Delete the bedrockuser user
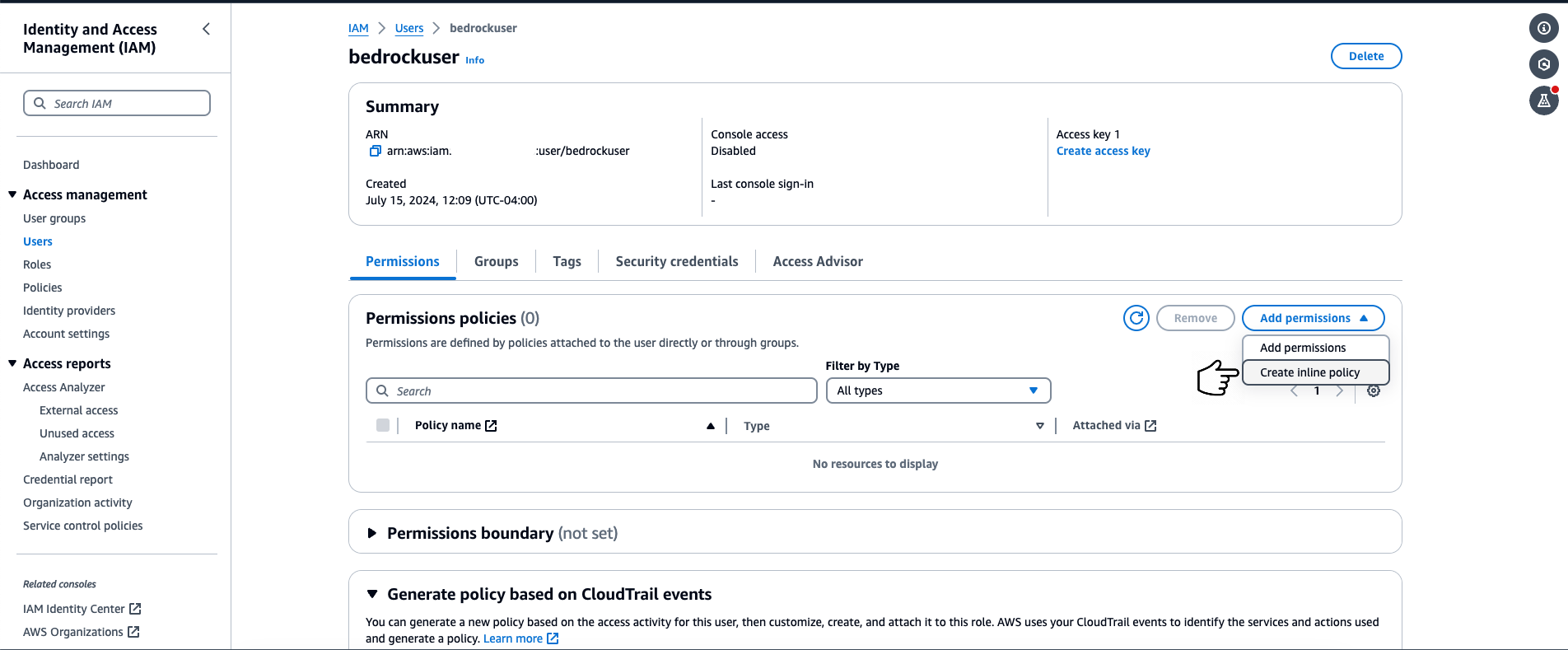Viewport: 1568px width, 650px height. click(1366, 56)
